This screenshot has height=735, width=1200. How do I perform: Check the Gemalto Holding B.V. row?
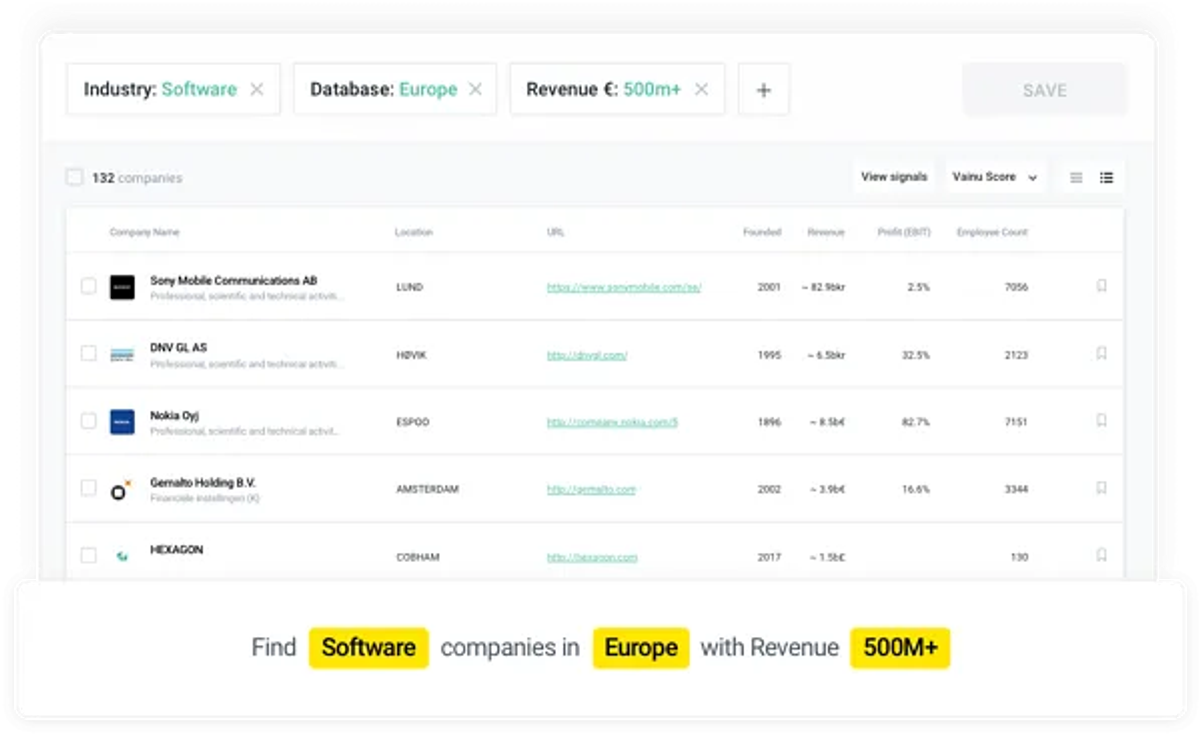click(x=88, y=488)
